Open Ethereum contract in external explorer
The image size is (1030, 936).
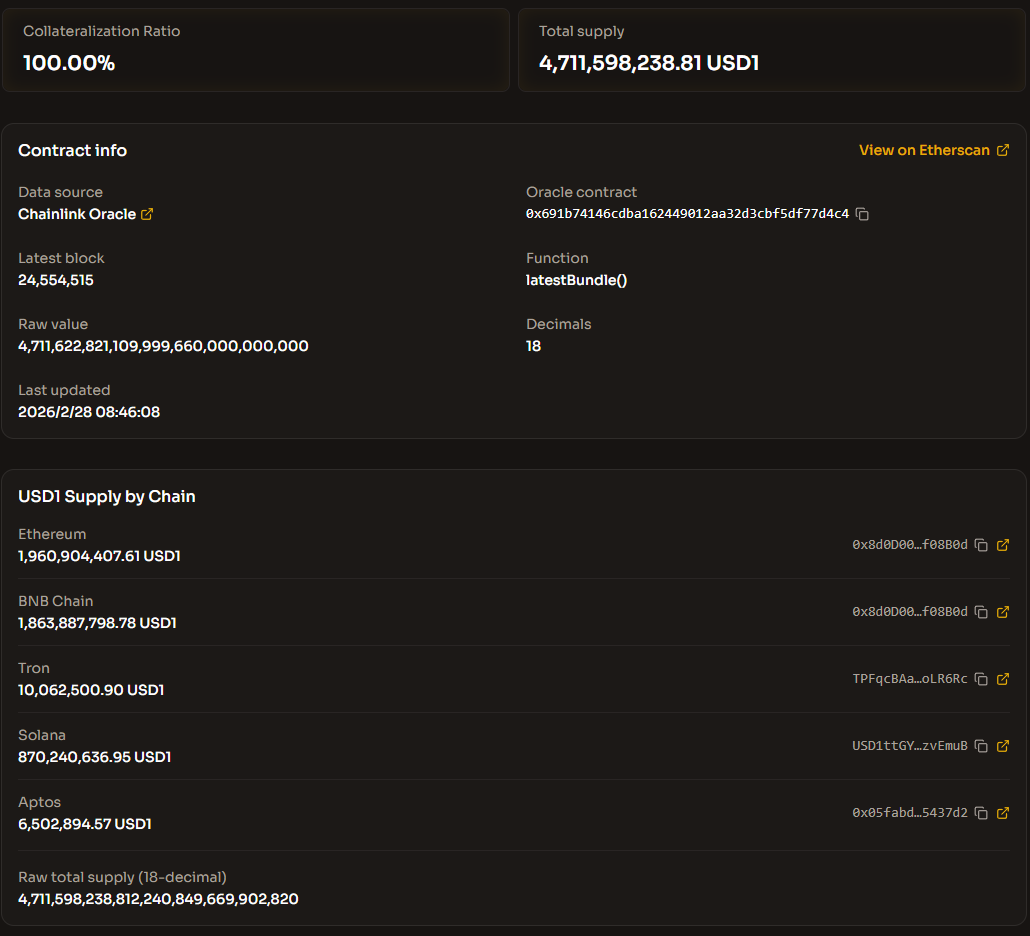(x=1003, y=545)
